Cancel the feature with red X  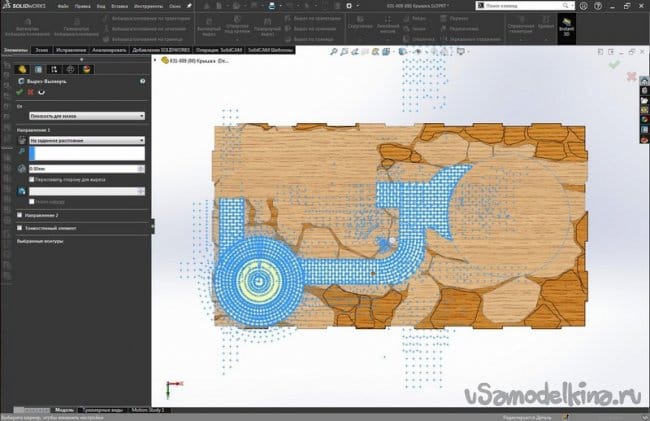click(x=31, y=92)
